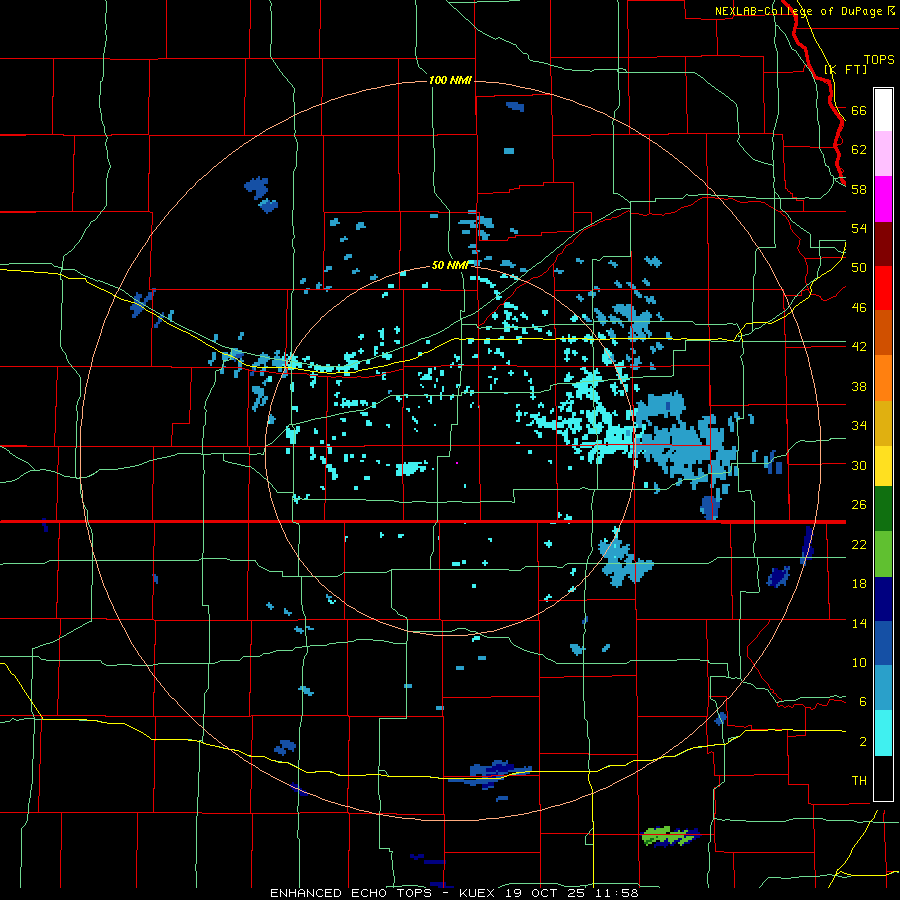
Task: Click the 14 value on the scale
Action: pyautogui.click(x=859, y=623)
